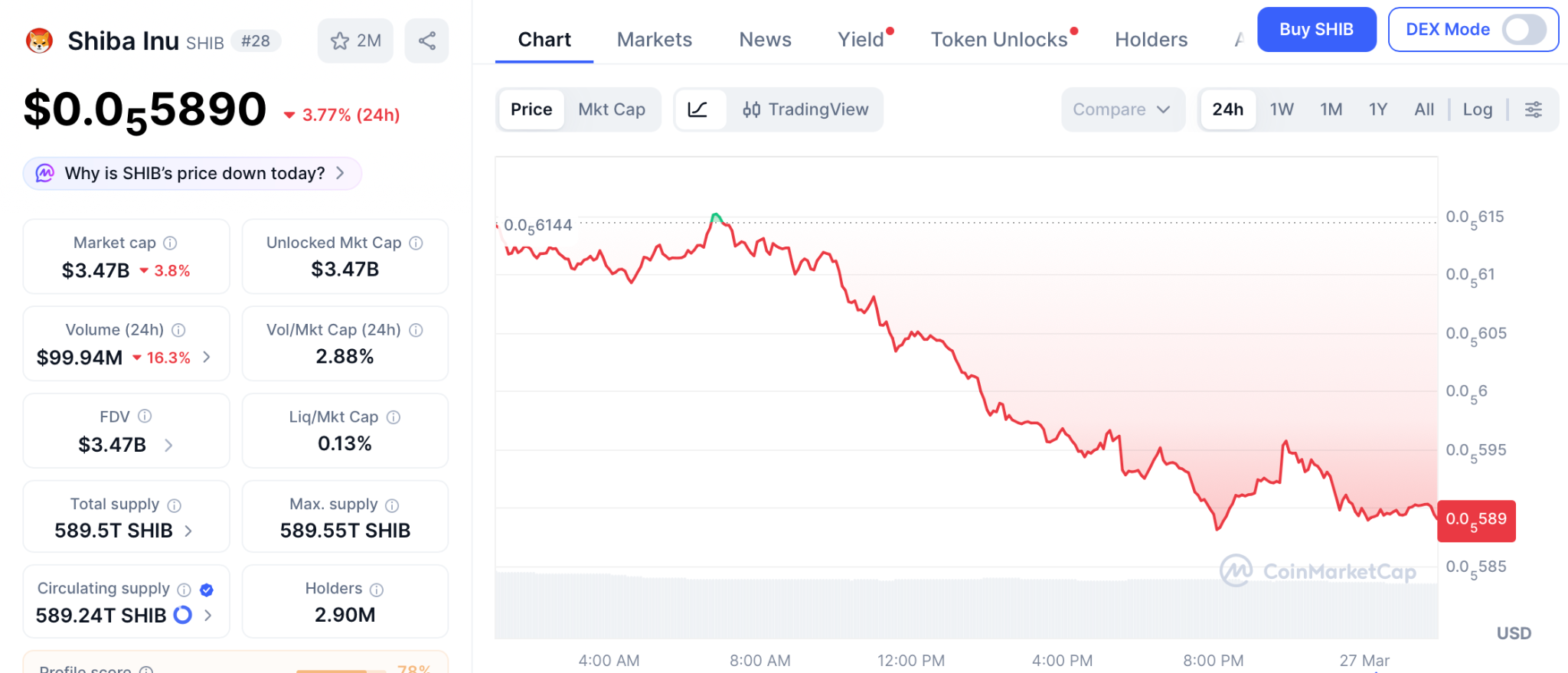Image resolution: width=1568 pixels, height=673 pixels.
Task: Expand Total supply details chevron
Action: 188,531
